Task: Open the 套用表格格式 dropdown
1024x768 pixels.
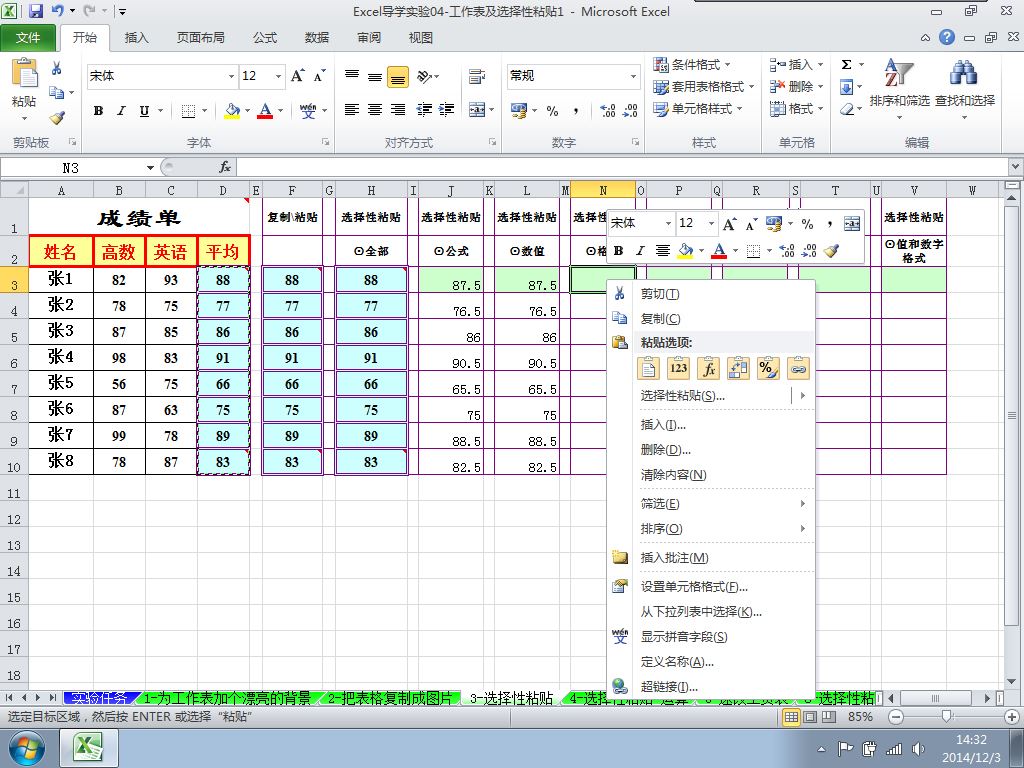Action: point(704,87)
